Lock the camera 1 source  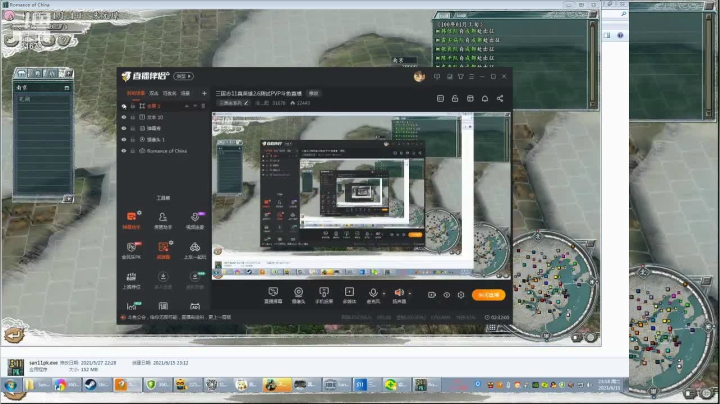[x=133, y=140]
